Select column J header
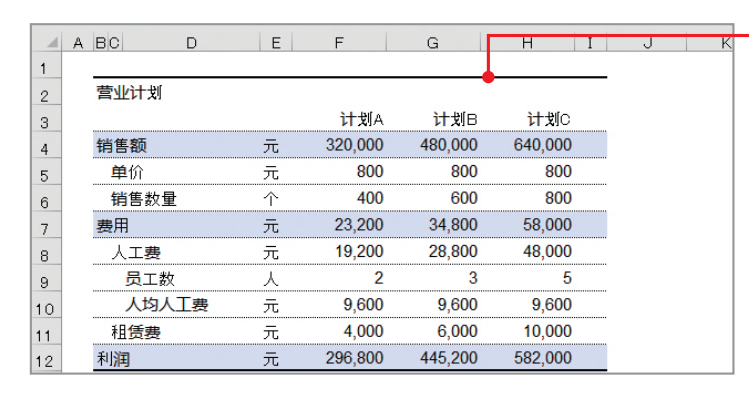The image size is (749, 402). (647, 43)
